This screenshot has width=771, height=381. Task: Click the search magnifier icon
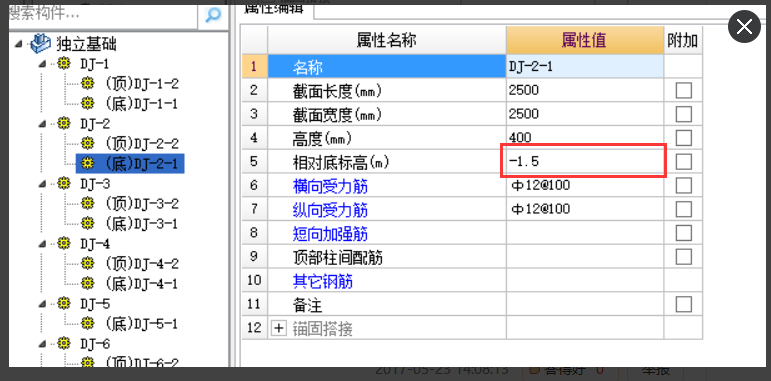coord(212,15)
